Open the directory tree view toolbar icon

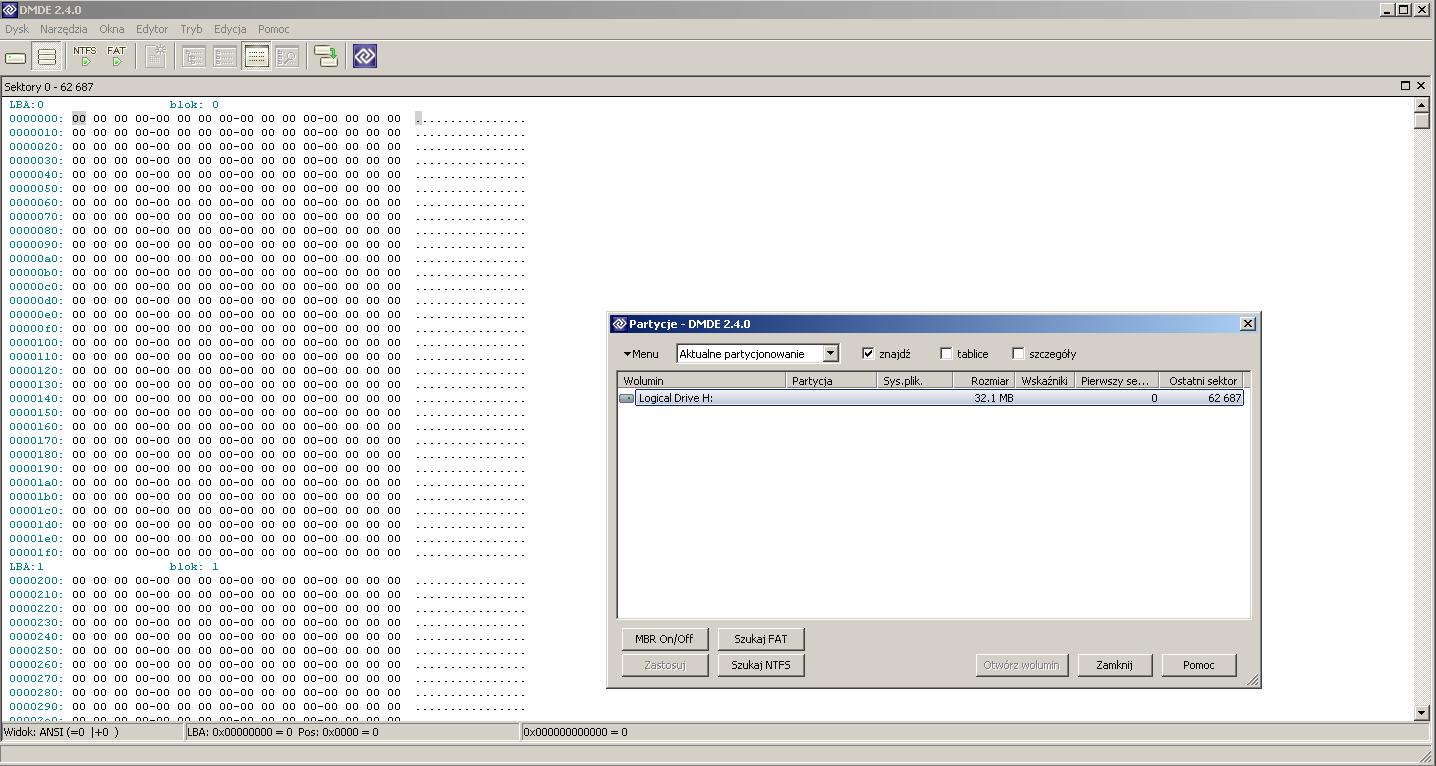(x=194, y=57)
